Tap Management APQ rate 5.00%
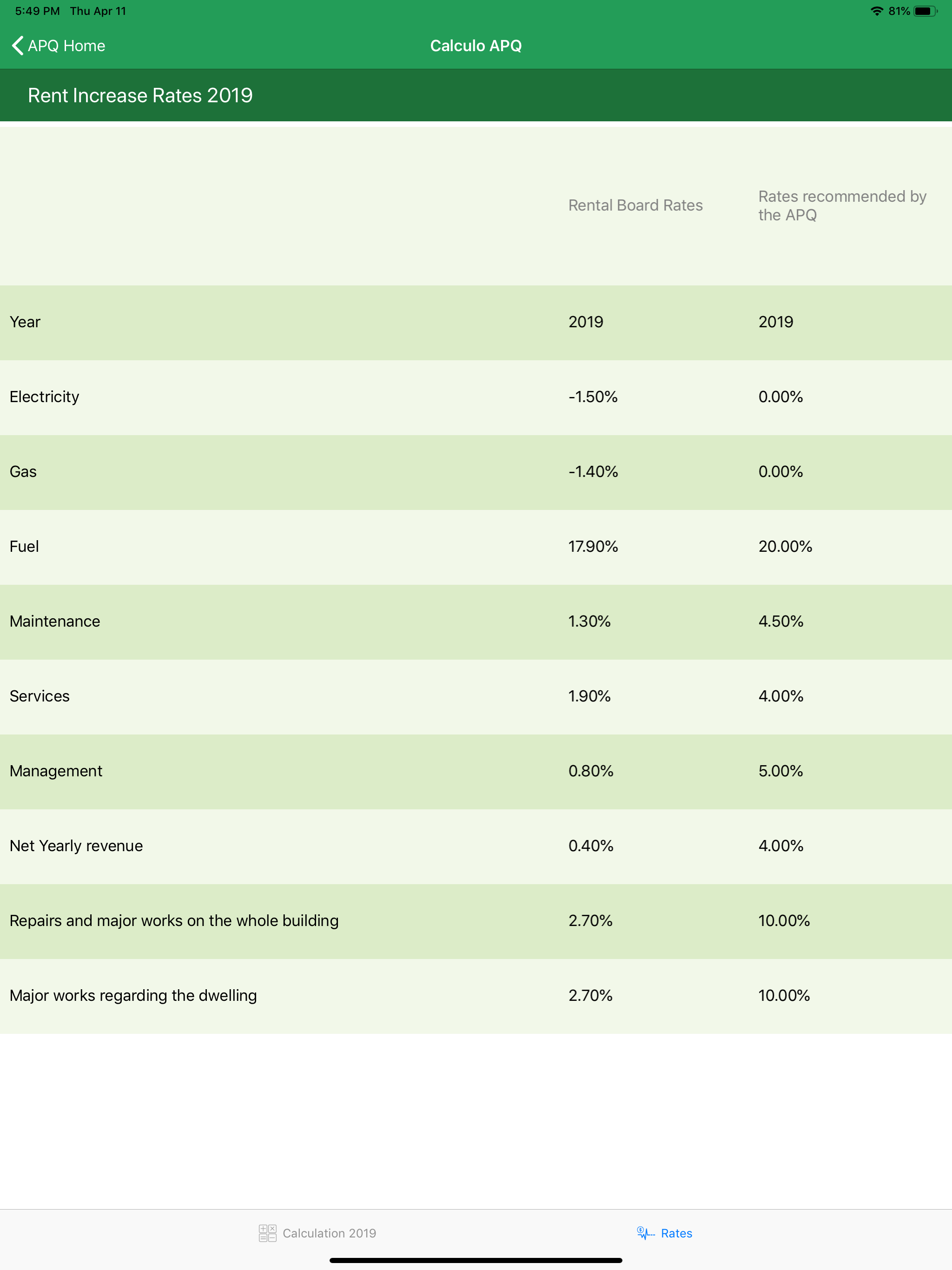Image resolution: width=952 pixels, height=1270 pixels. pyautogui.click(x=780, y=770)
